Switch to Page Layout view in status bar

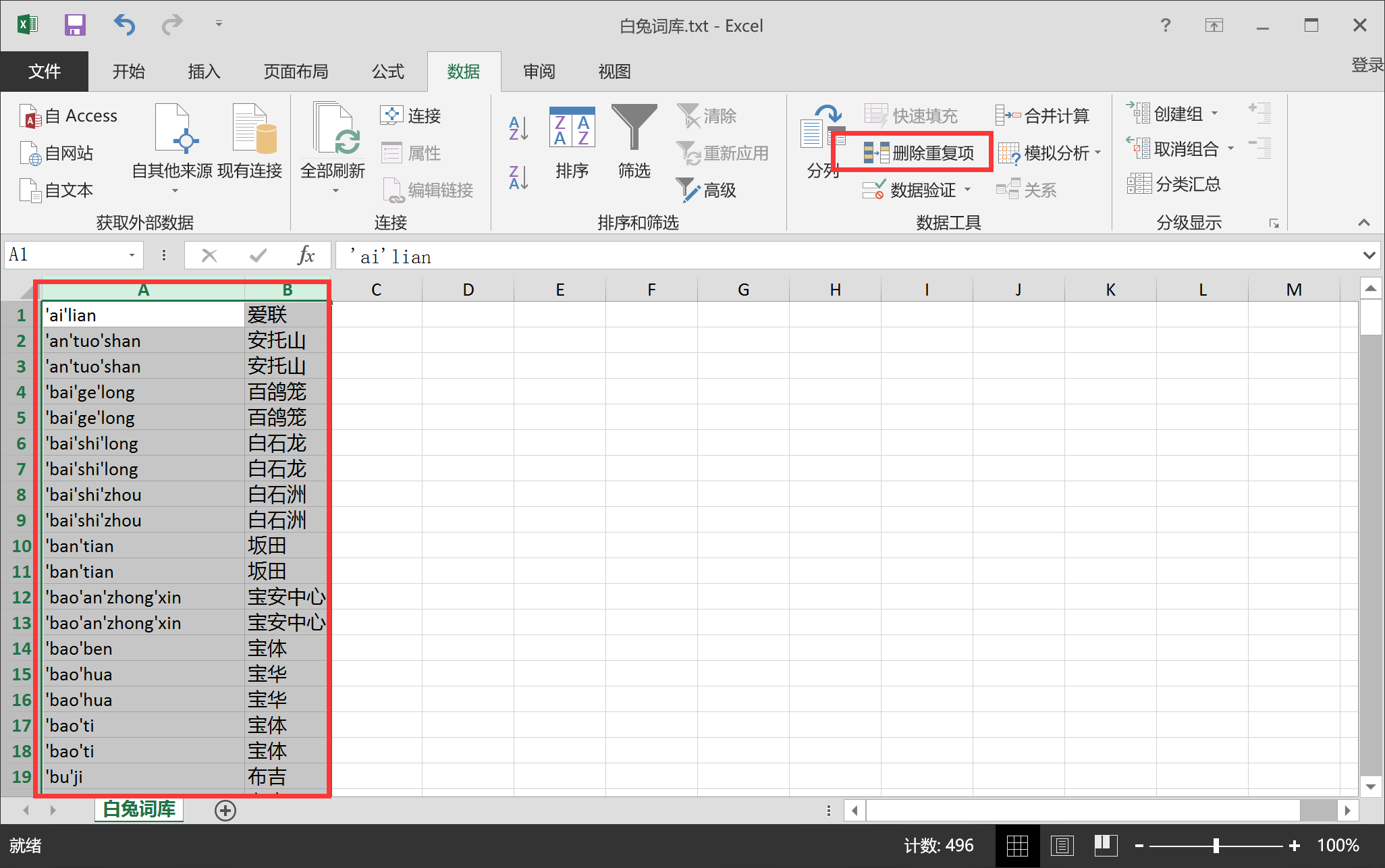point(1062,845)
